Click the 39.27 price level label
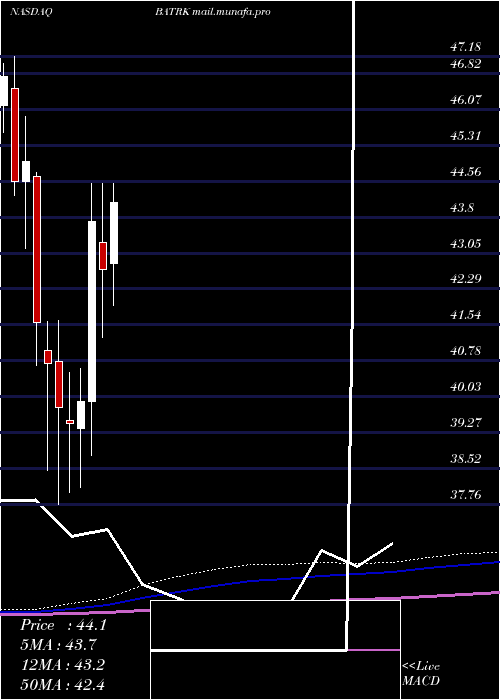 point(466,422)
